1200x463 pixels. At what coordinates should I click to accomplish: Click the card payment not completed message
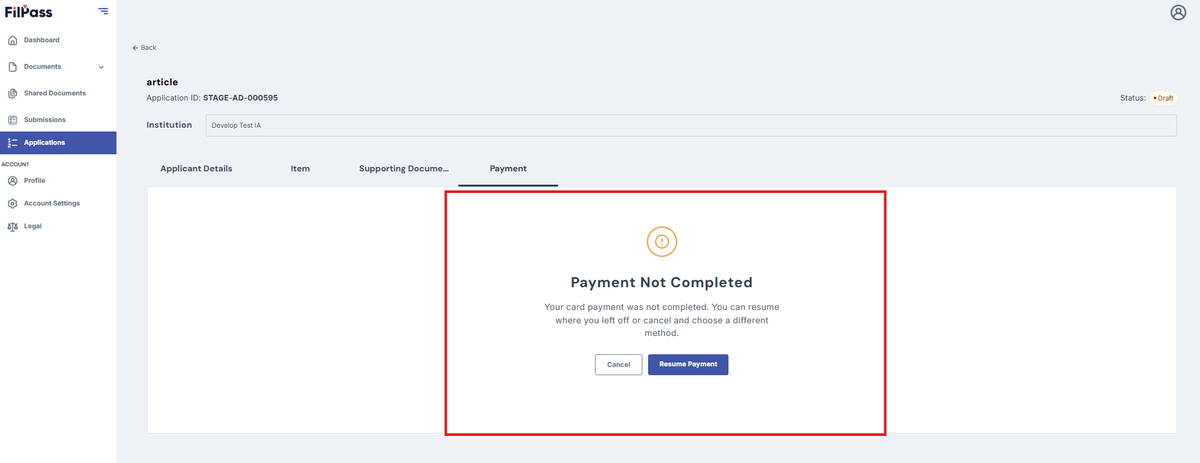coord(662,318)
